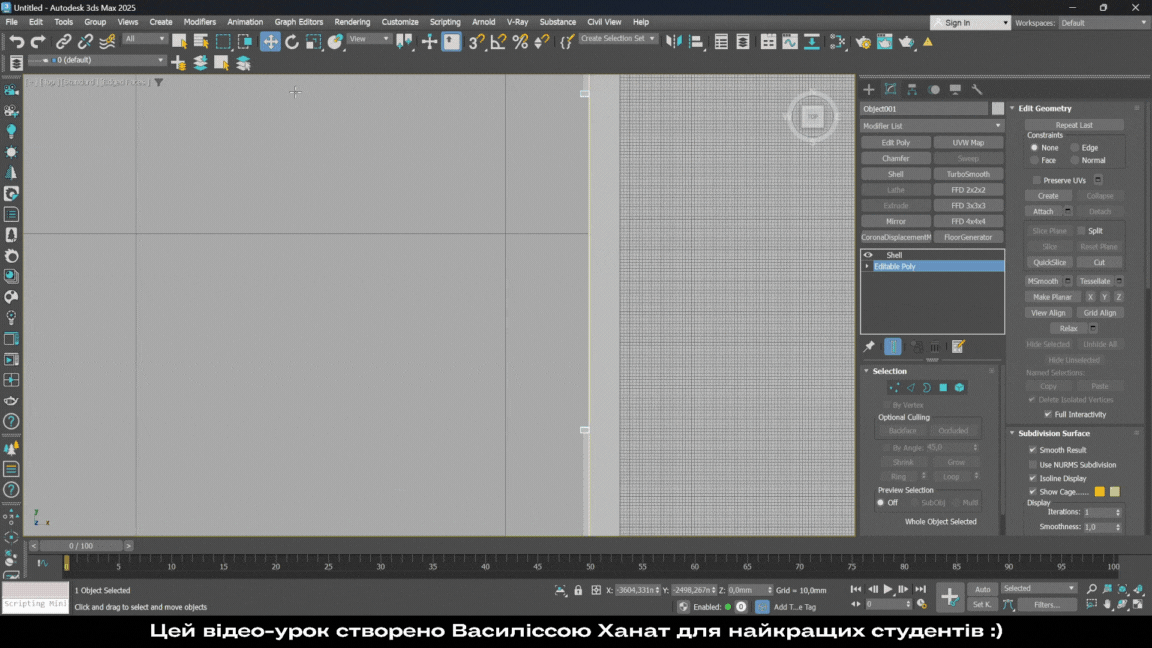This screenshot has width=1152, height=648.
Task: Activate the Select and Move tool
Action: (x=270, y=42)
